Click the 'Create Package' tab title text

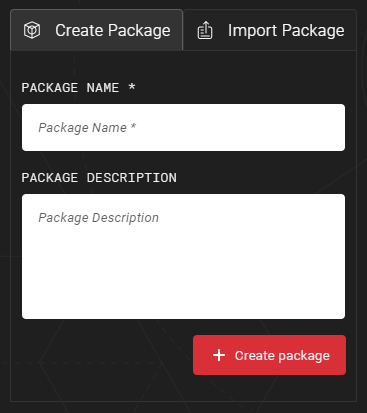(113, 31)
